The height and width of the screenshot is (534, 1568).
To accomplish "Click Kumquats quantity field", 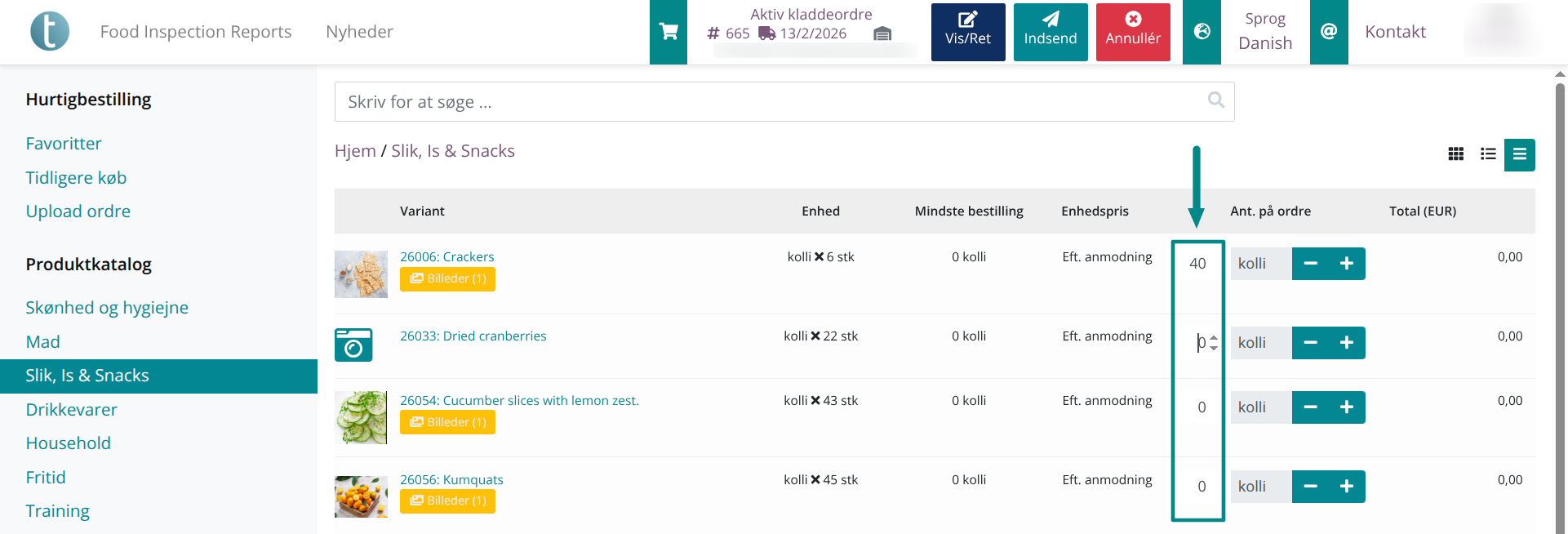I will coord(1197,487).
